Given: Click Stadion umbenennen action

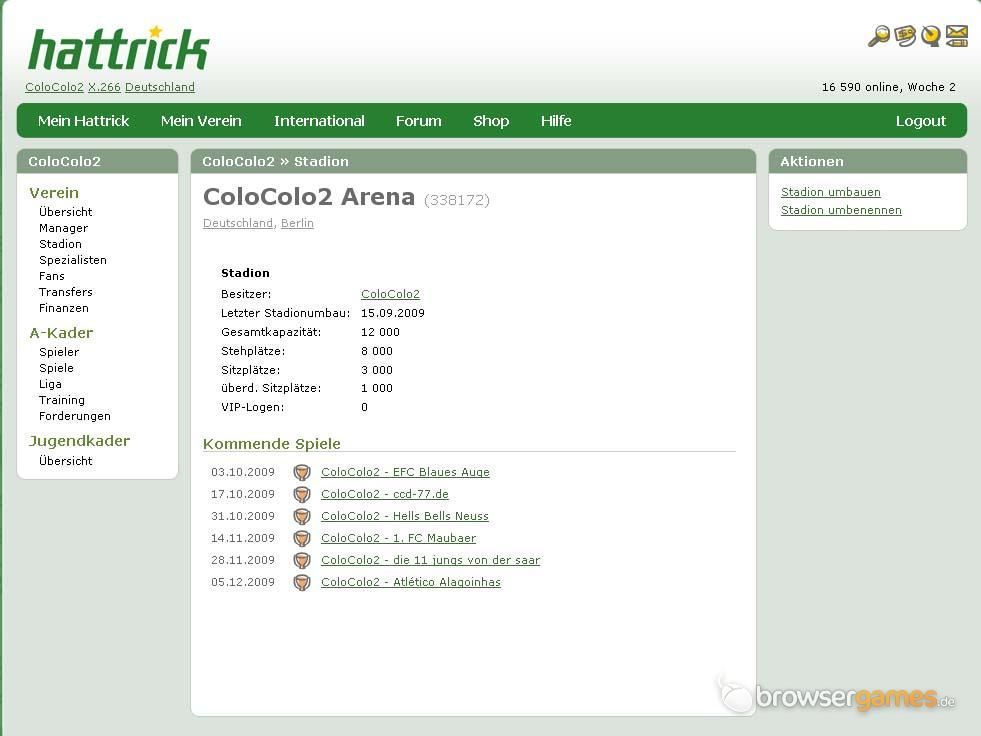Looking at the screenshot, I should [841, 210].
